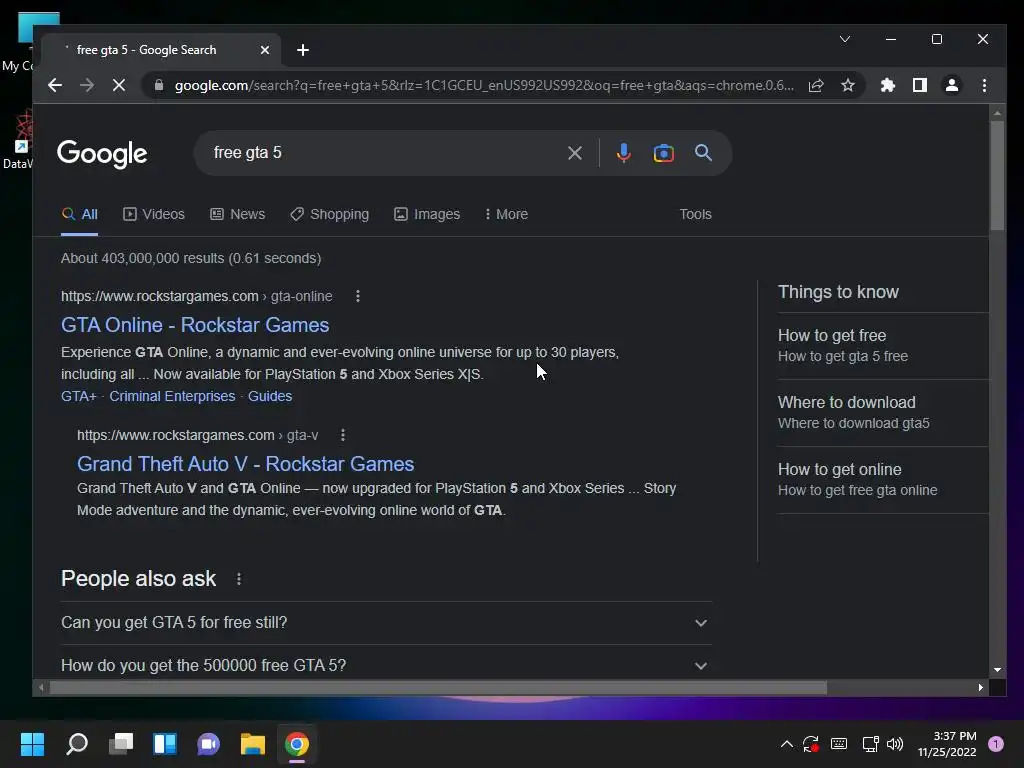The width and height of the screenshot is (1024, 768).
Task: Open File Explorer from taskbar
Action: 253,744
